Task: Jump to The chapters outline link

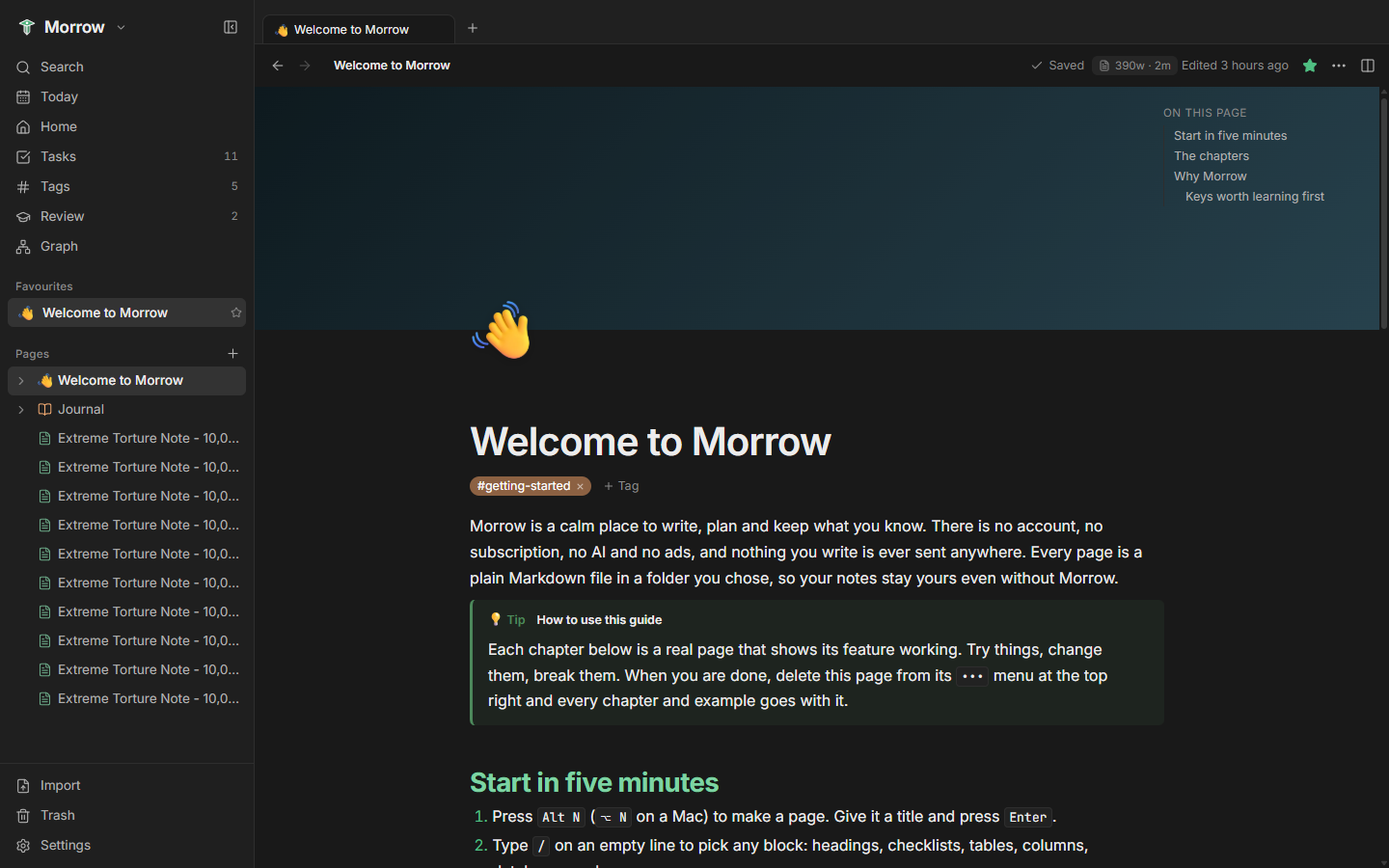Action: point(1211,156)
